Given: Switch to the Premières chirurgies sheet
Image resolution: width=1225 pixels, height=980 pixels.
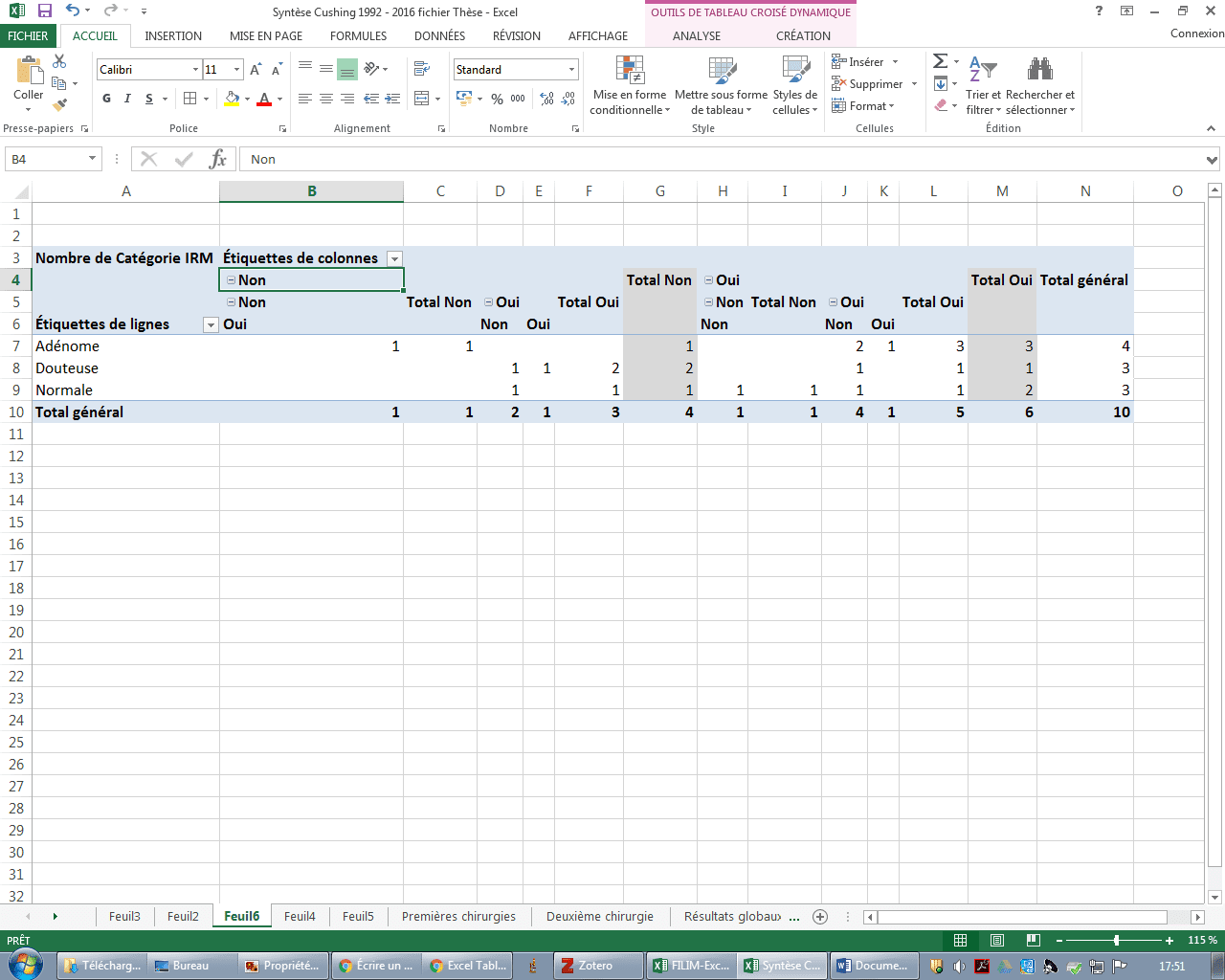Looking at the screenshot, I should pos(458,917).
